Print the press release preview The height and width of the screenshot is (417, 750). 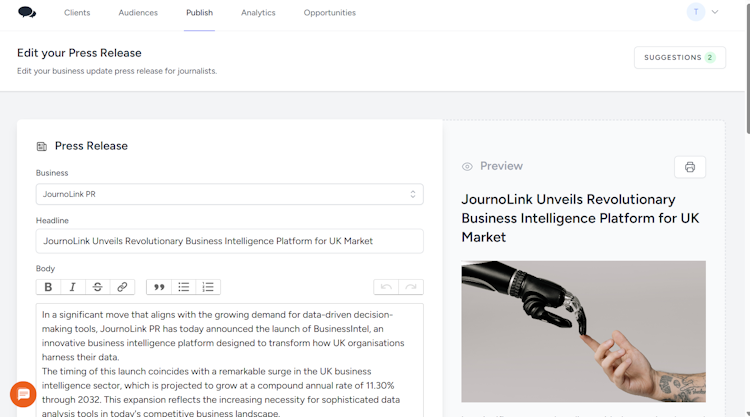click(x=690, y=167)
